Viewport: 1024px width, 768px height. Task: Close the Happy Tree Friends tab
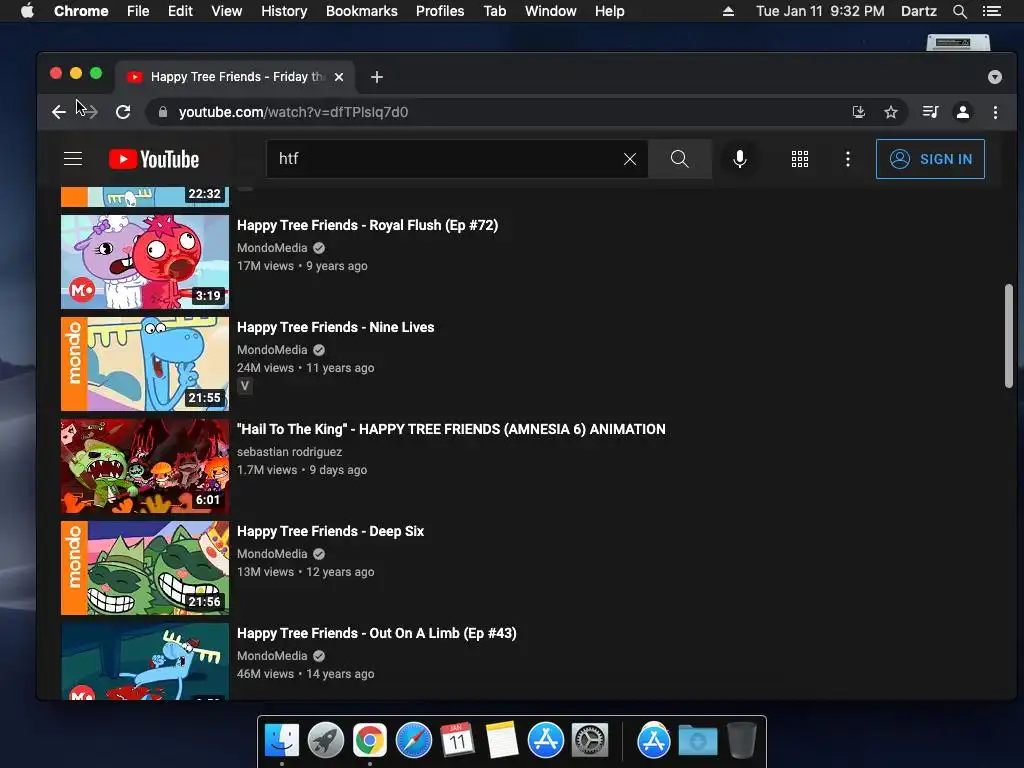[339, 77]
